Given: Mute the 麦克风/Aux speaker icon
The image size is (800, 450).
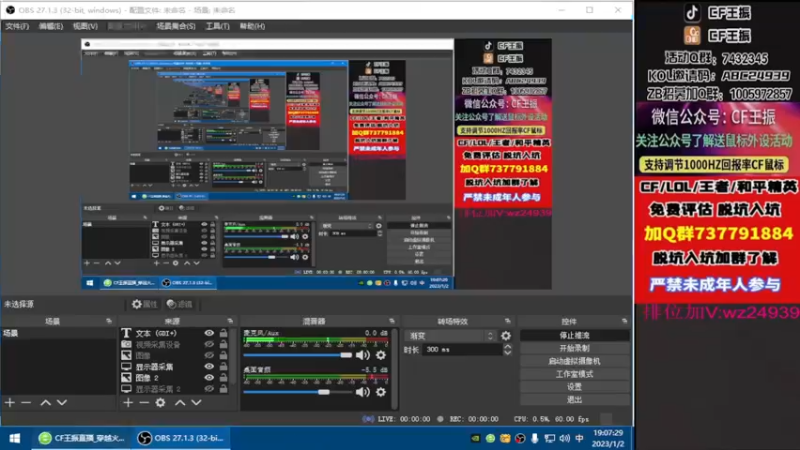Looking at the screenshot, I should point(363,355).
